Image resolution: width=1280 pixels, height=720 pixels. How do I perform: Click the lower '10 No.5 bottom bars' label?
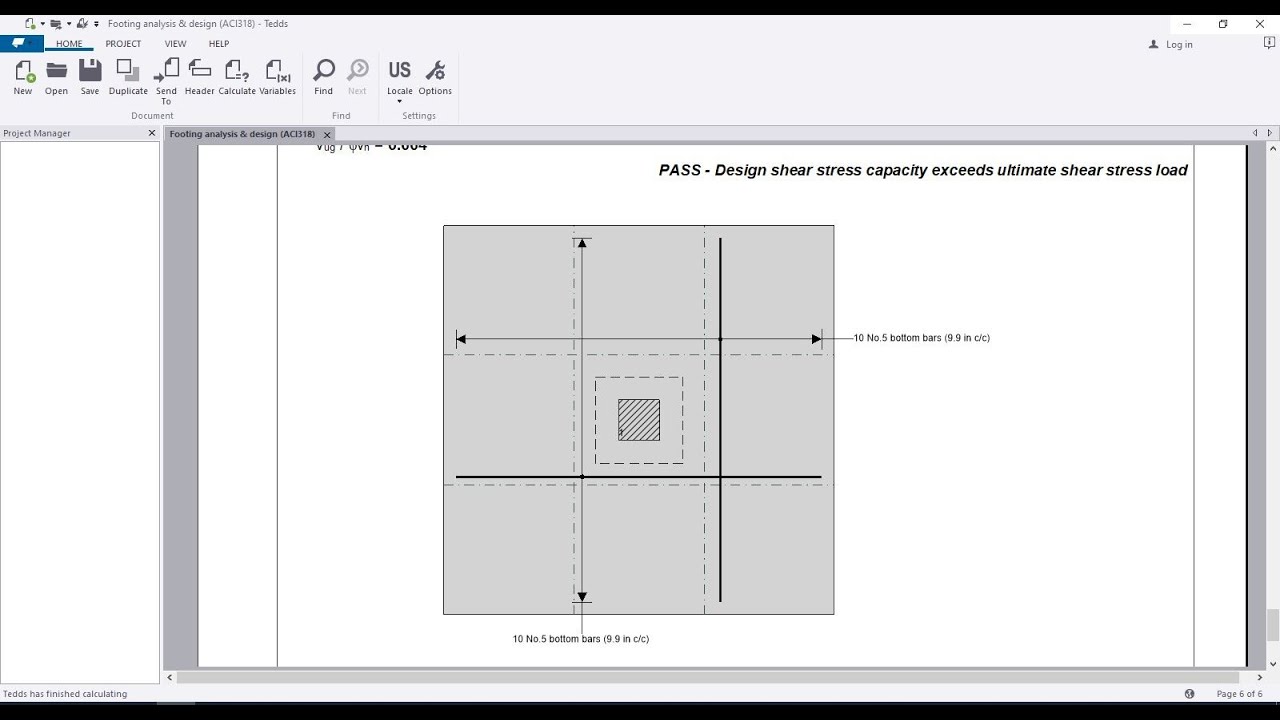click(x=580, y=639)
